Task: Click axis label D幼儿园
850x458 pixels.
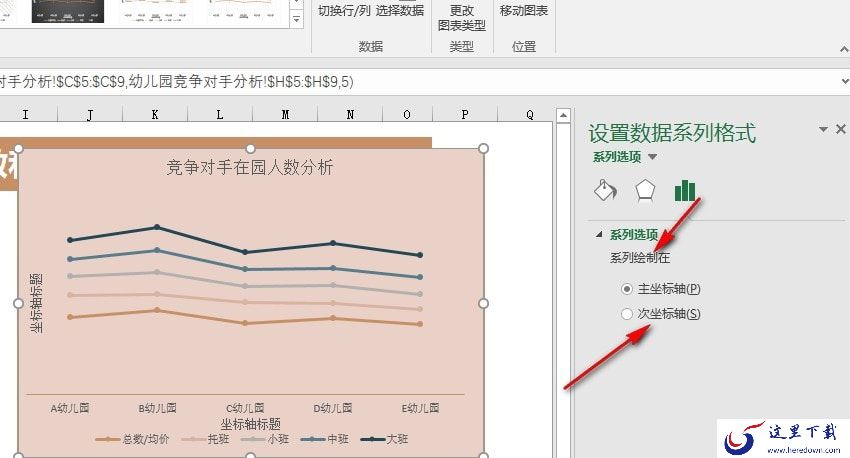Action: (x=333, y=408)
